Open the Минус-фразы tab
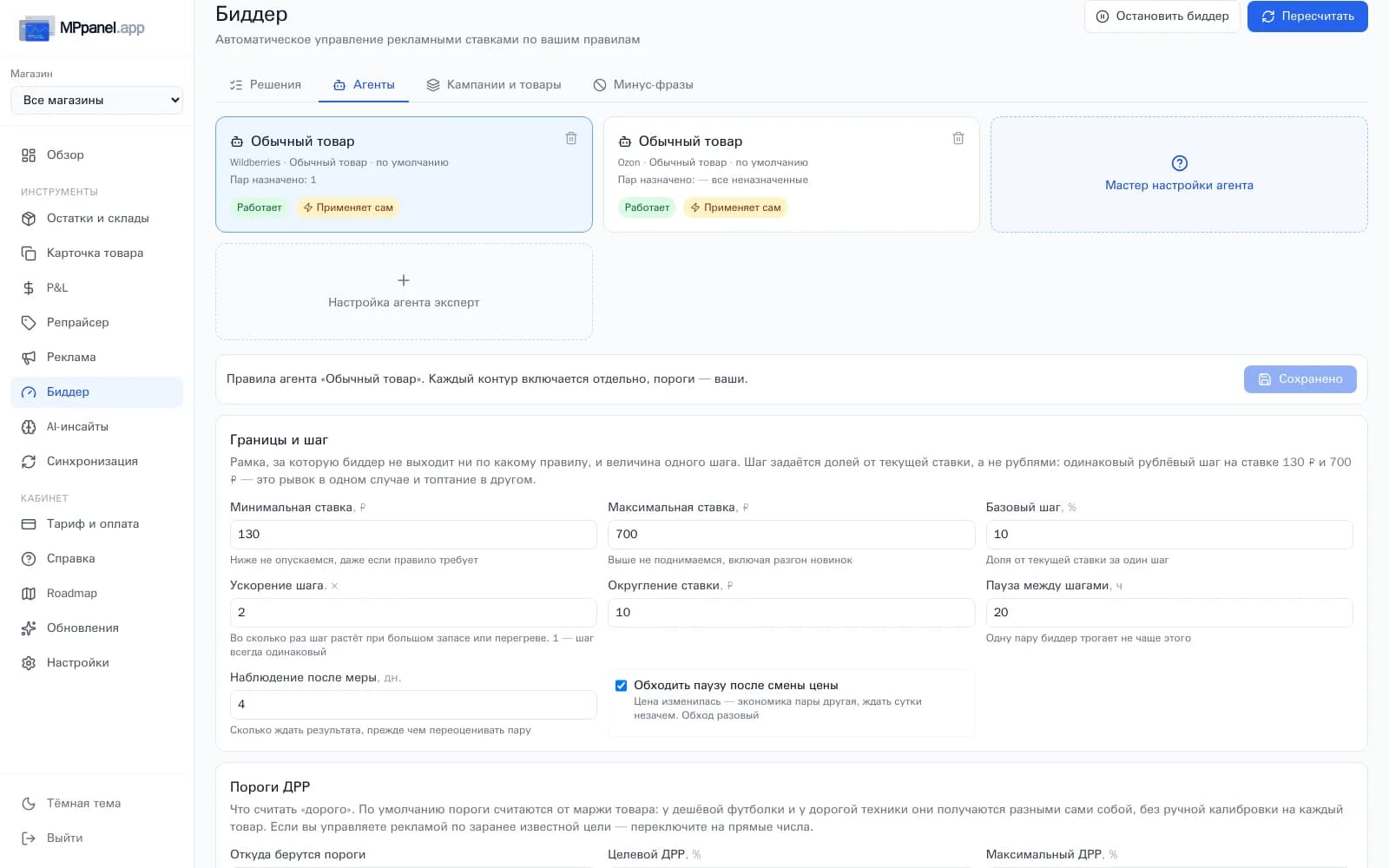The width and height of the screenshot is (1389, 868). click(x=643, y=85)
